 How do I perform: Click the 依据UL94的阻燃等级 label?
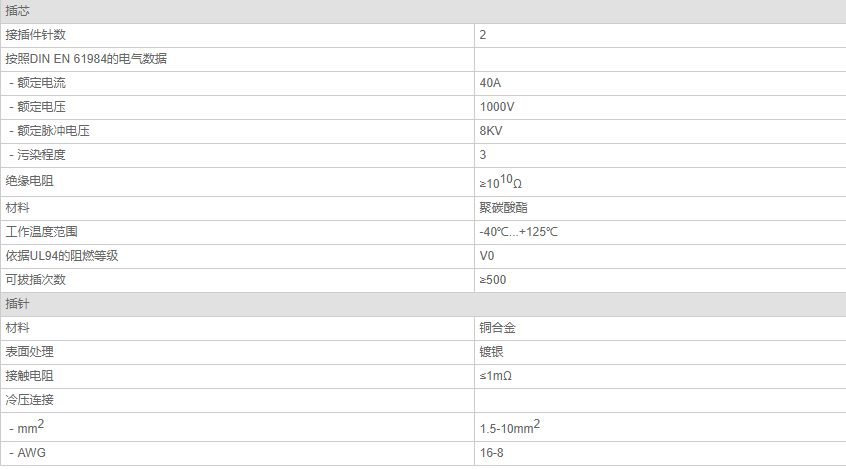point(62,256)
